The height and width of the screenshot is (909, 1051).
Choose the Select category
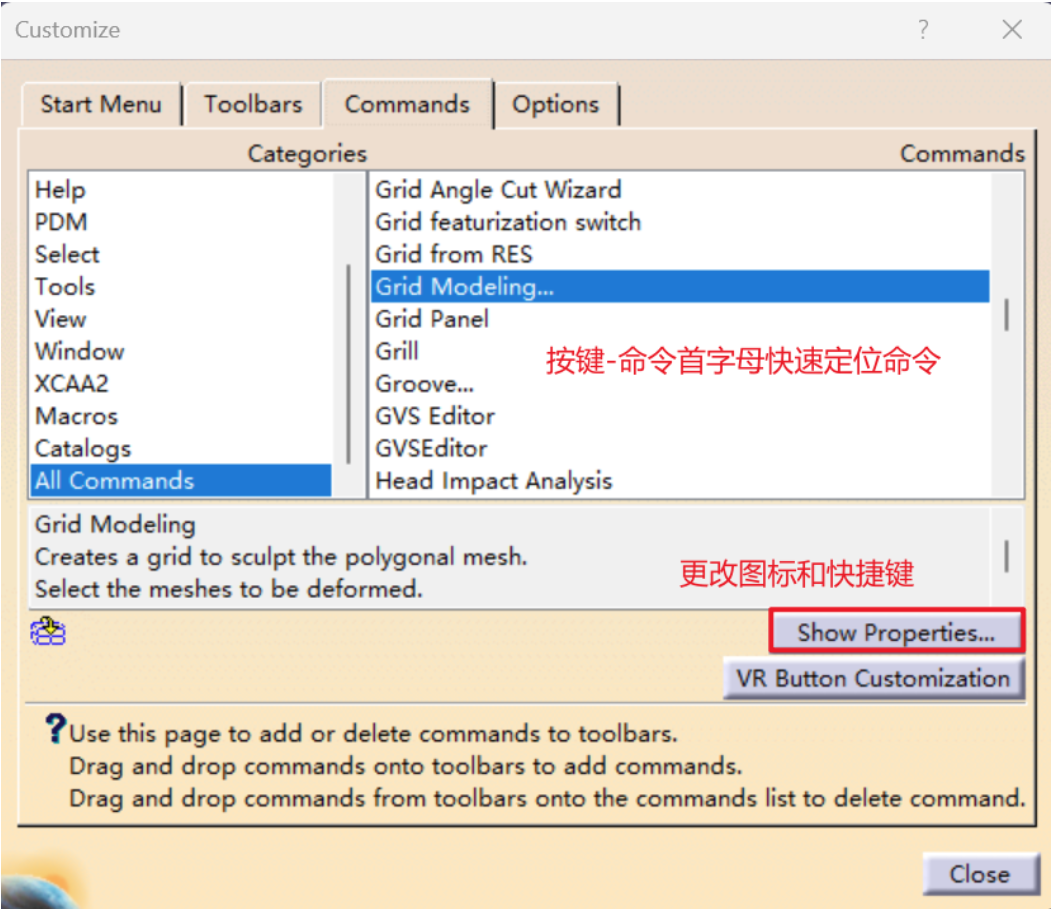(181, 254)
